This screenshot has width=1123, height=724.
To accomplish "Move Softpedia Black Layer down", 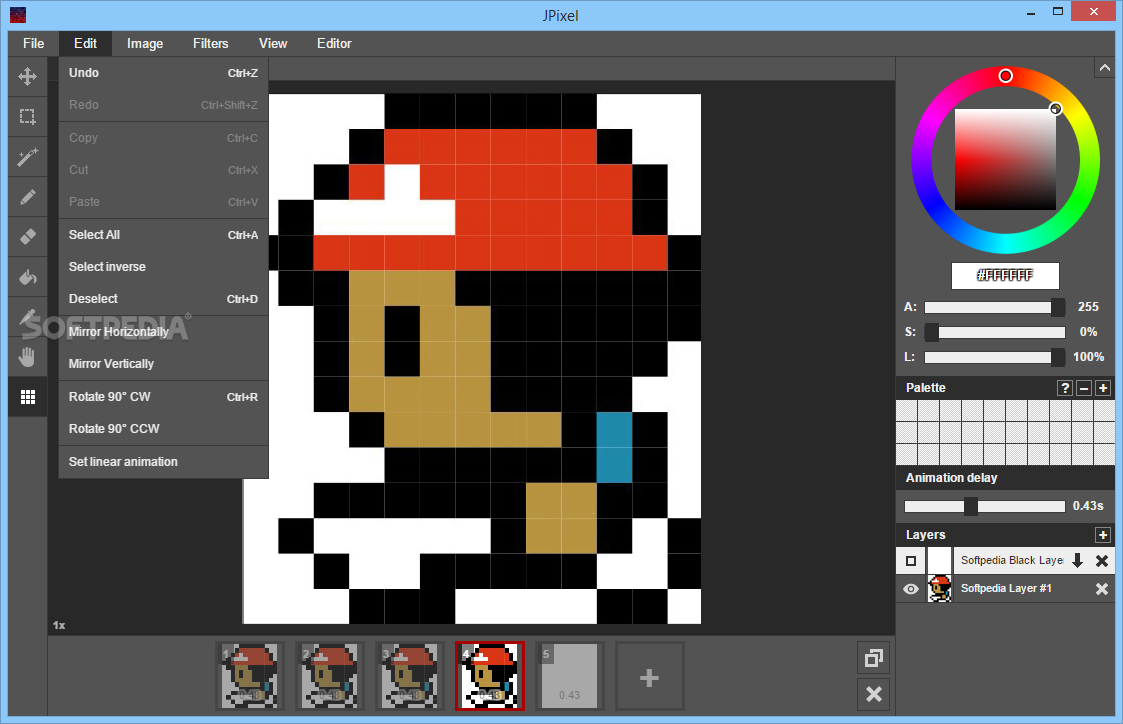I will pyautogui.click(x=1077, y=561).
